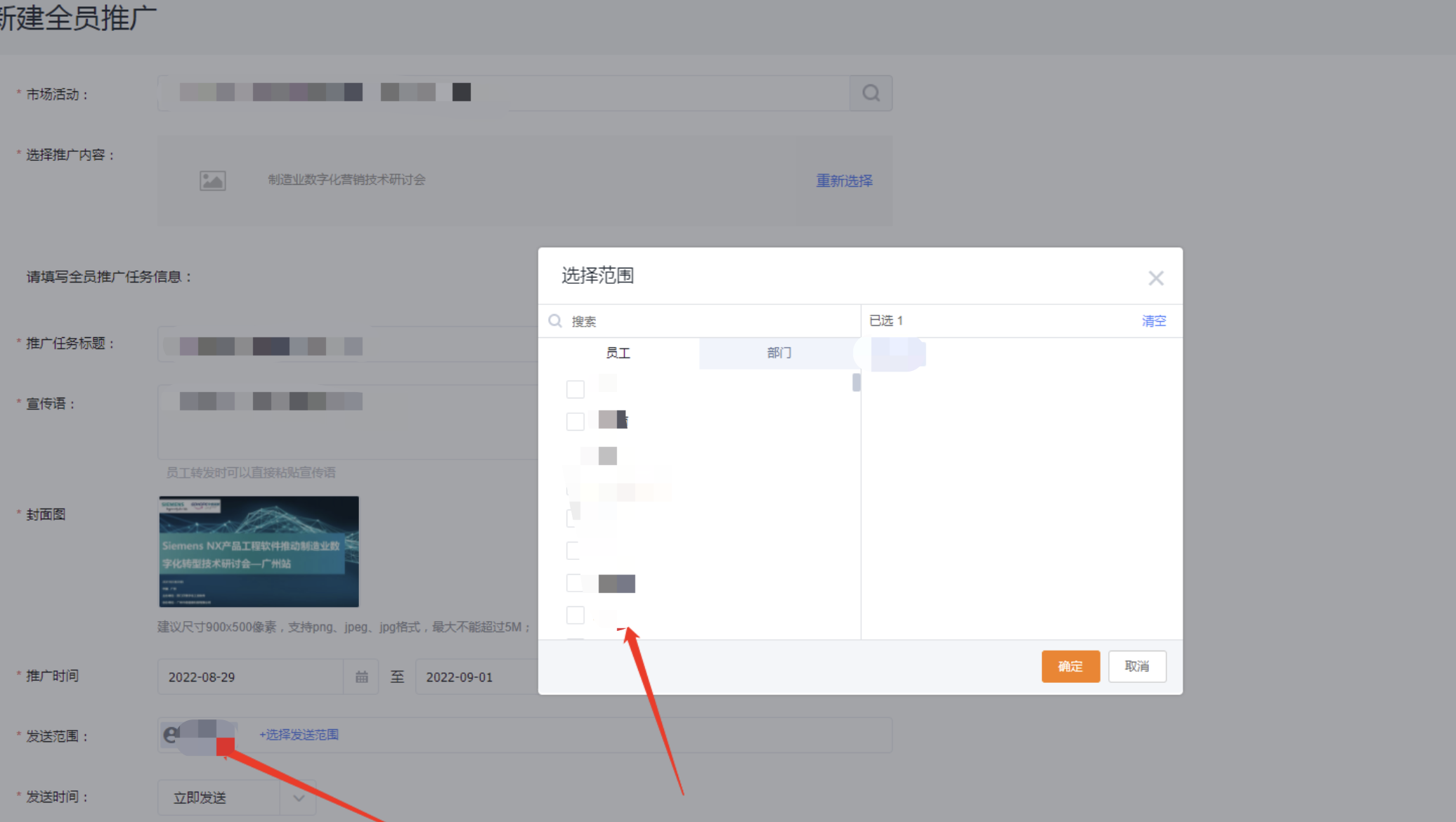This screenshot has height=822, width=1456.
Task: Click the blurred recipient tag in 发送范围
Action: [199, 736]
